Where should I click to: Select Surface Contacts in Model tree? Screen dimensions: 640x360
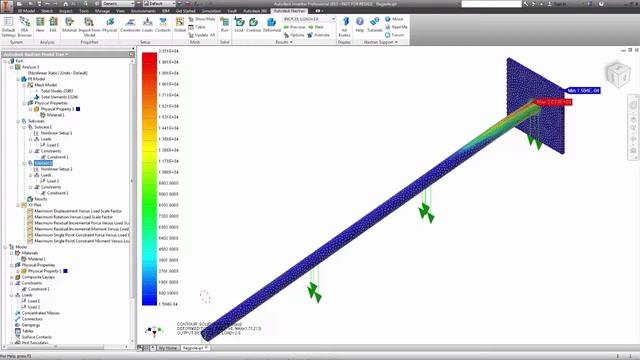tap(36, 337)
